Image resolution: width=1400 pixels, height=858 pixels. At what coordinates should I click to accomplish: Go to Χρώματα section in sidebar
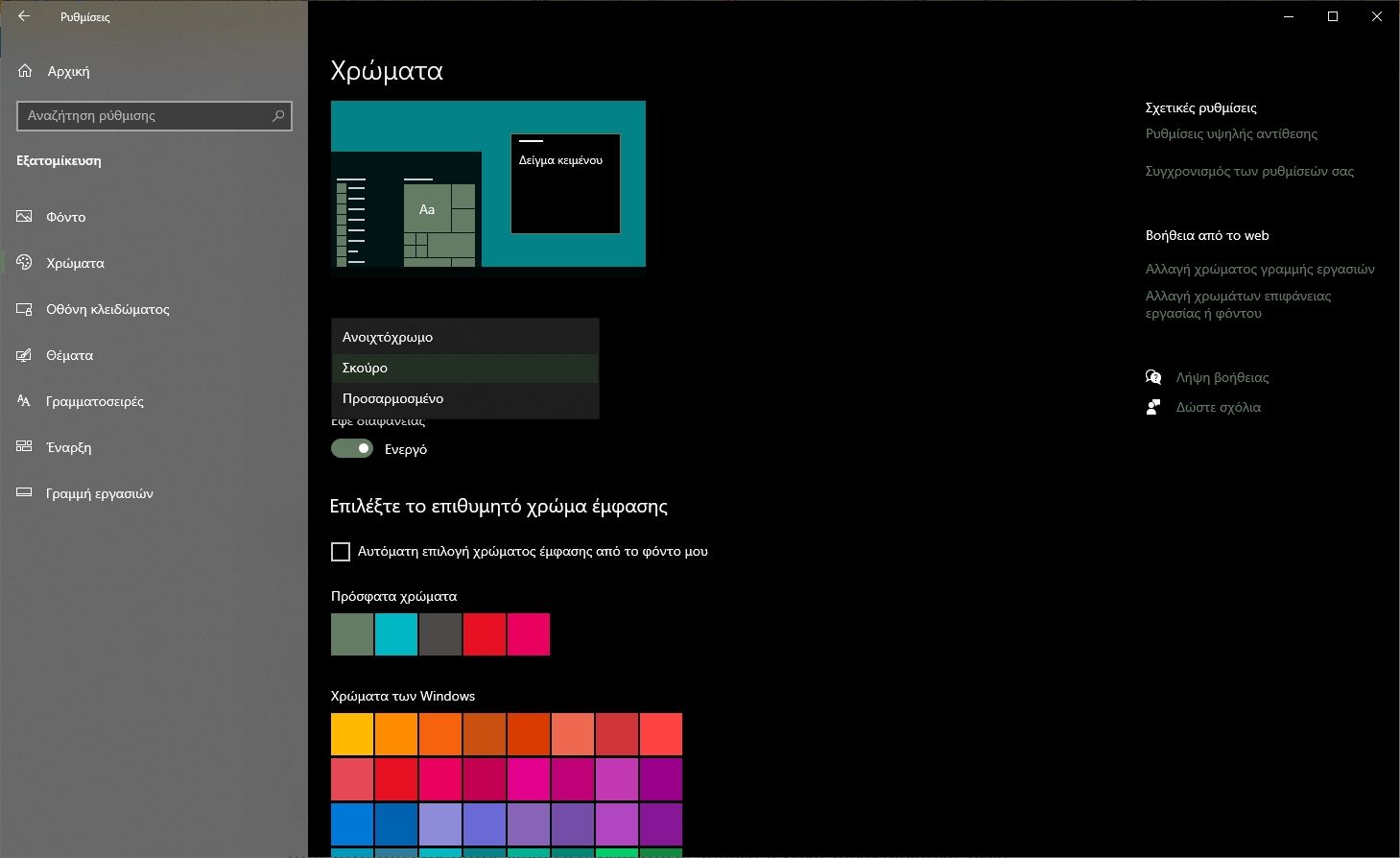75,263
